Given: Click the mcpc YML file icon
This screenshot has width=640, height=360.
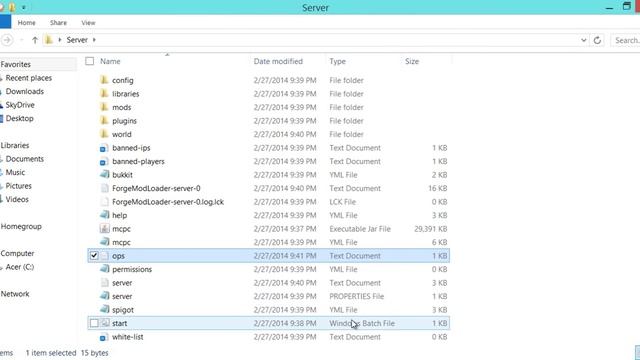Looking at the screenshot, I should (x=104, y=242).
